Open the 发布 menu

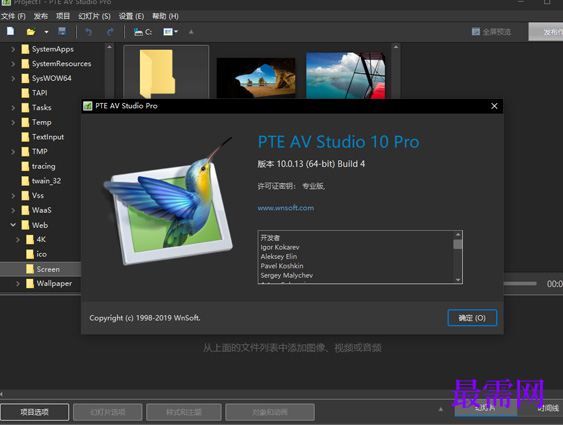coord(41,16)
